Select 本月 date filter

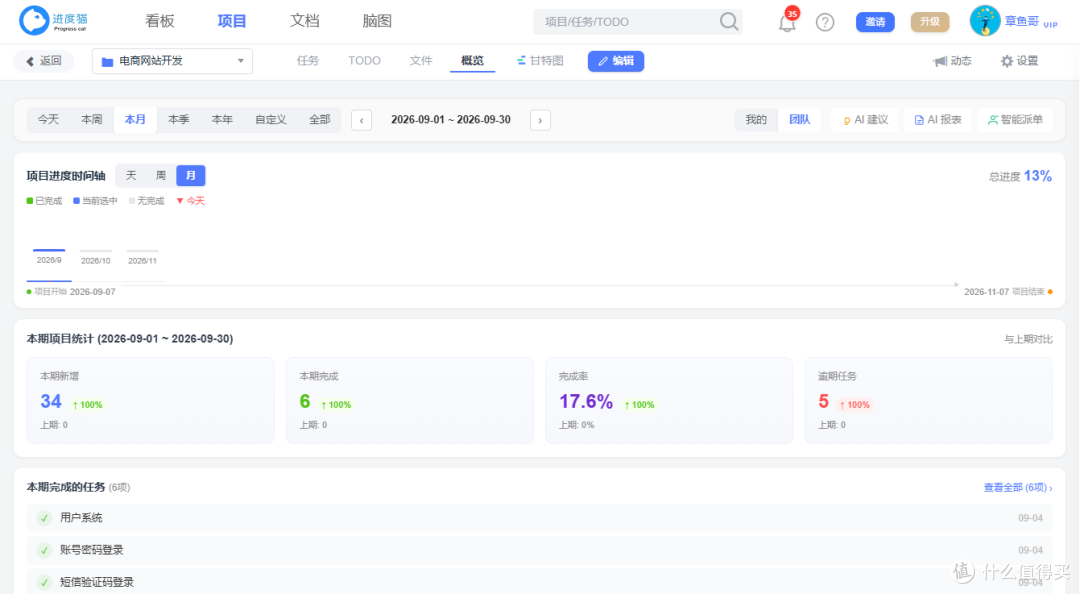tap(135, 119)
